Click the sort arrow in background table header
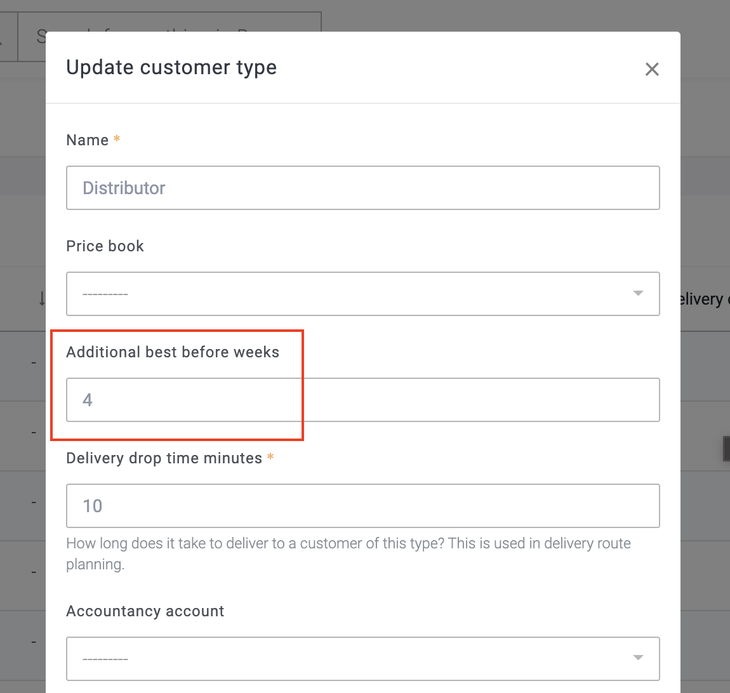The height and width of the screenshot is (693, 730). tap(42, 298)
